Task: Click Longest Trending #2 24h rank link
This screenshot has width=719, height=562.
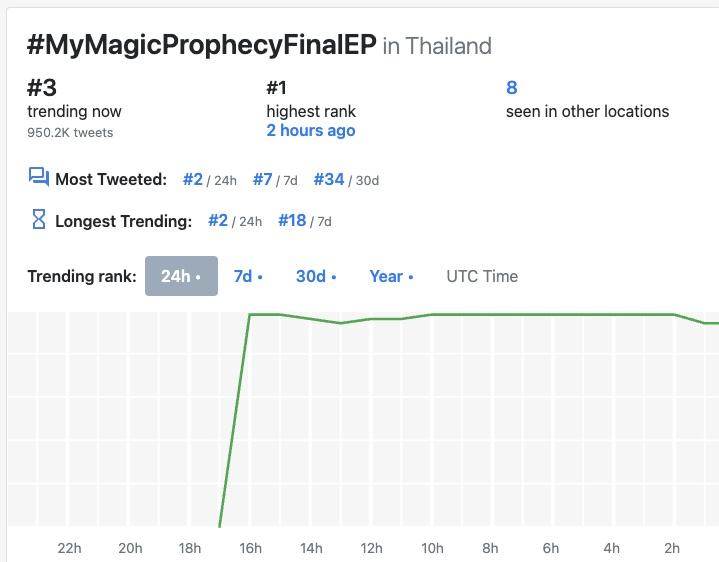Action: (x=218, y=220)
